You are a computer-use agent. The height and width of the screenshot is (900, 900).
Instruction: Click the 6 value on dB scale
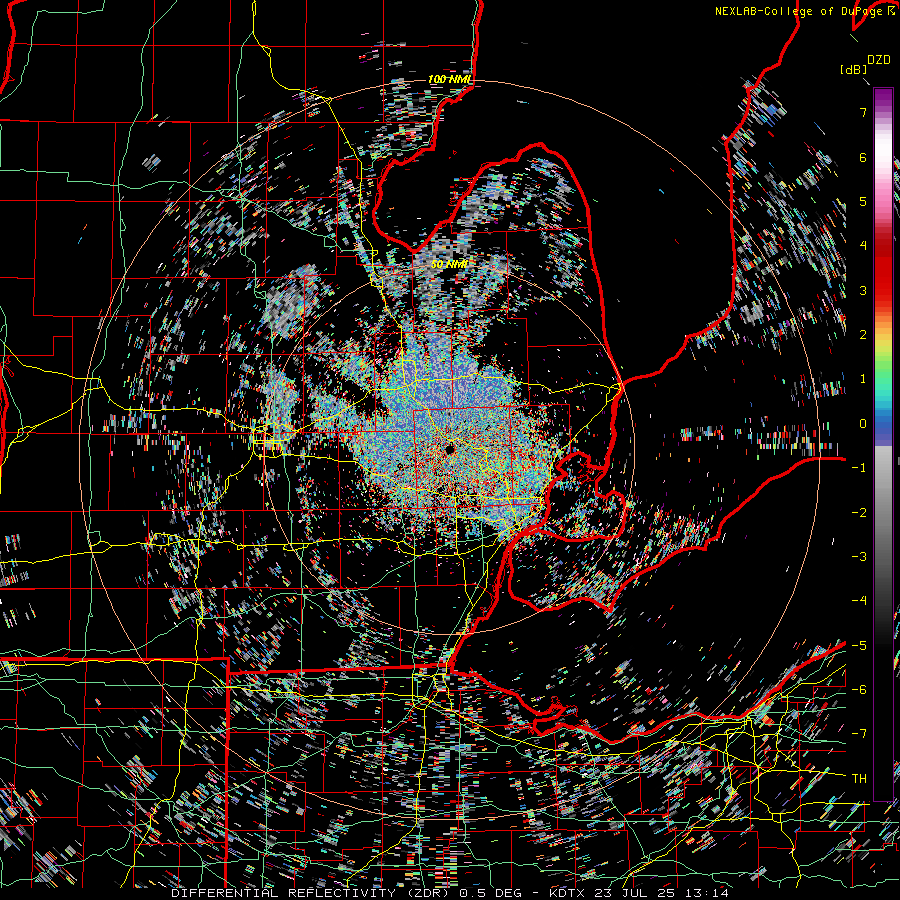(863, 157)
